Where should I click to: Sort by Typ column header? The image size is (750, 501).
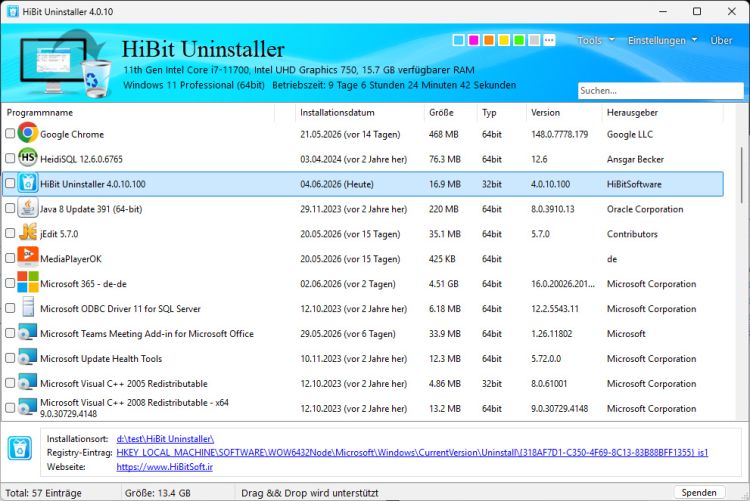tap(501, 113)
